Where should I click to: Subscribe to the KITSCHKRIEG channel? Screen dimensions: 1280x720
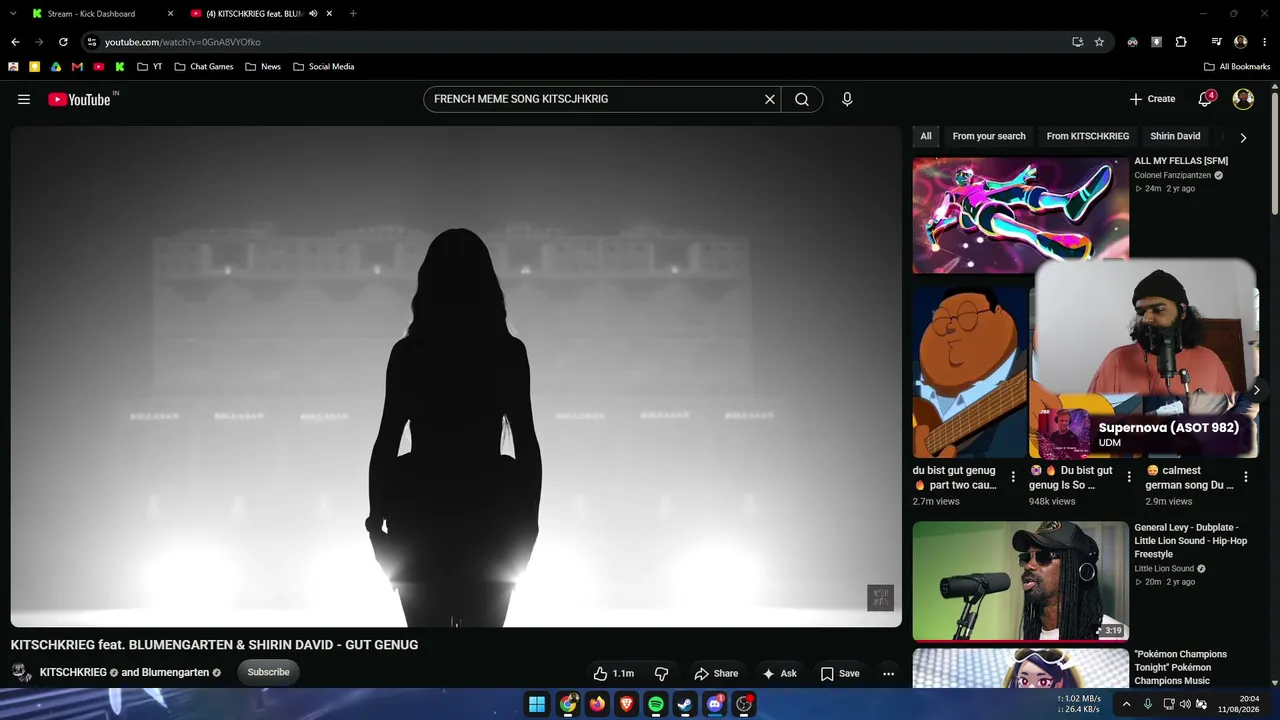(268, 672)
